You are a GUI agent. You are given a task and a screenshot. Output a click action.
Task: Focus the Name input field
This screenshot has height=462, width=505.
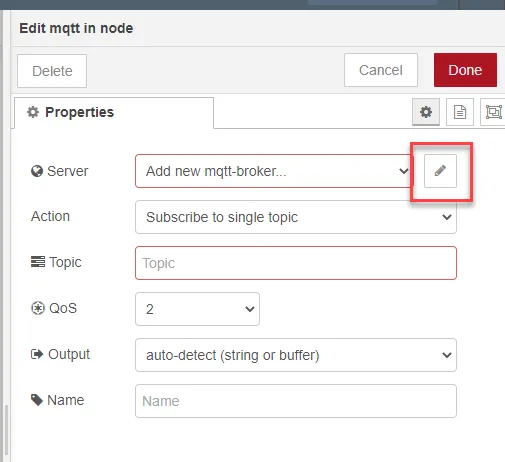click(x=296, y=401)
